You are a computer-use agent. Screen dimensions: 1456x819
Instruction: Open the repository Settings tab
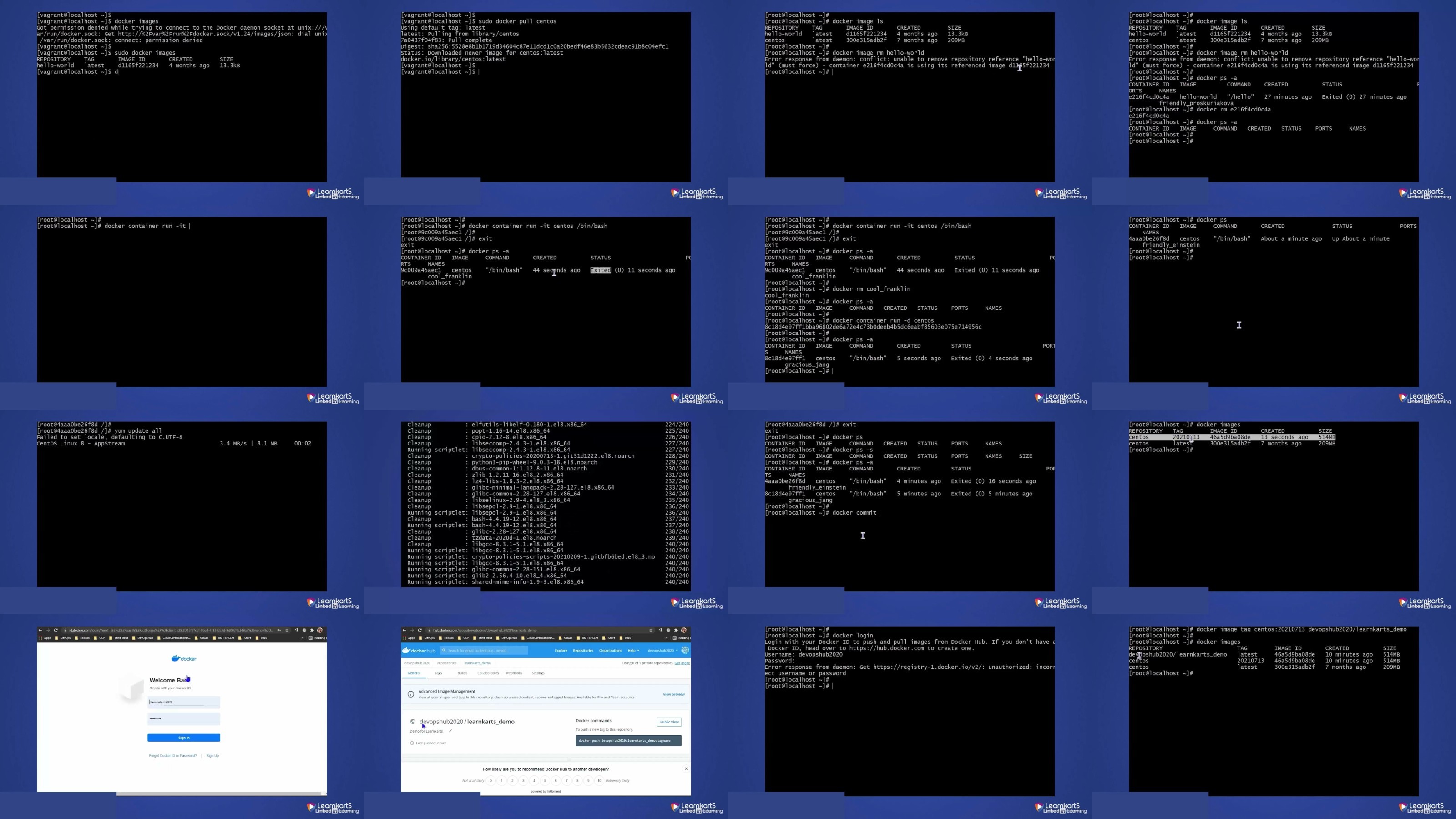[537, 673]
